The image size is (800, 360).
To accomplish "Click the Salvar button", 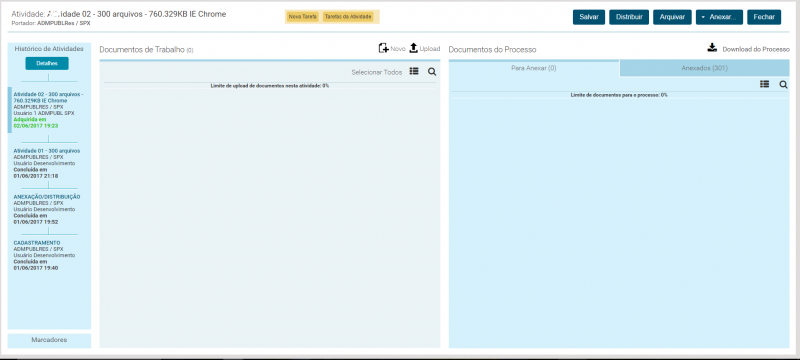I will pyautogui.click(x=589, y=17).
